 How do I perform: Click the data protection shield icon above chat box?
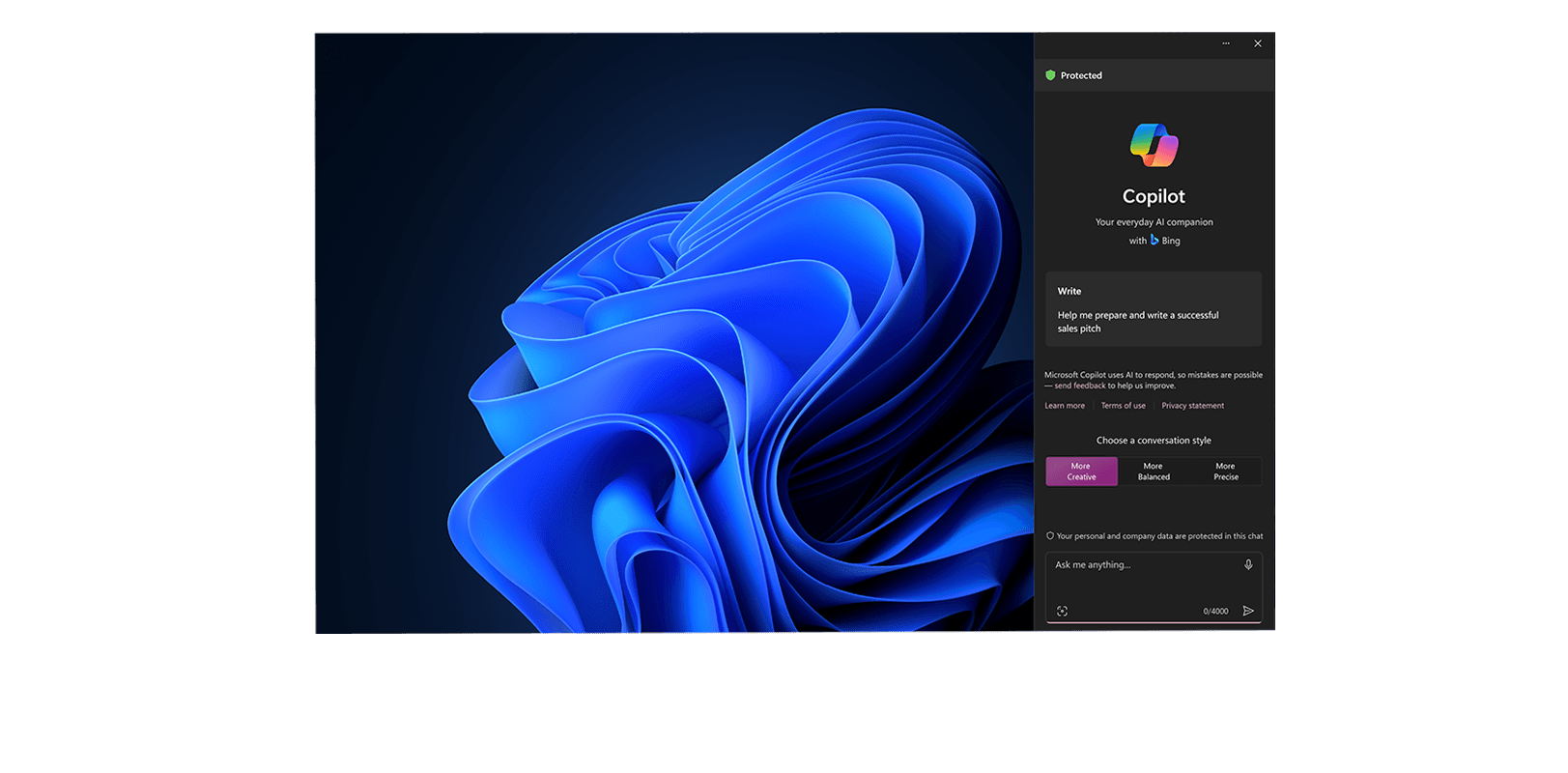pos(1050,536)
